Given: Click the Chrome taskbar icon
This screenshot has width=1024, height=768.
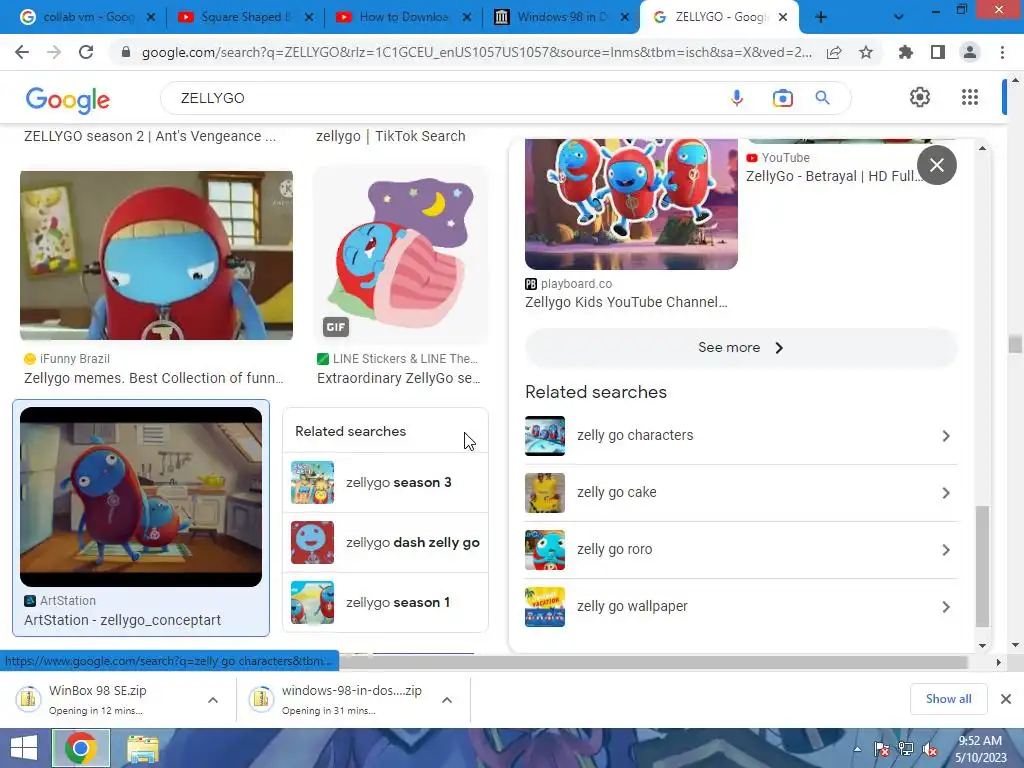Looking at the screenshot, I should (x=81, y=748).
